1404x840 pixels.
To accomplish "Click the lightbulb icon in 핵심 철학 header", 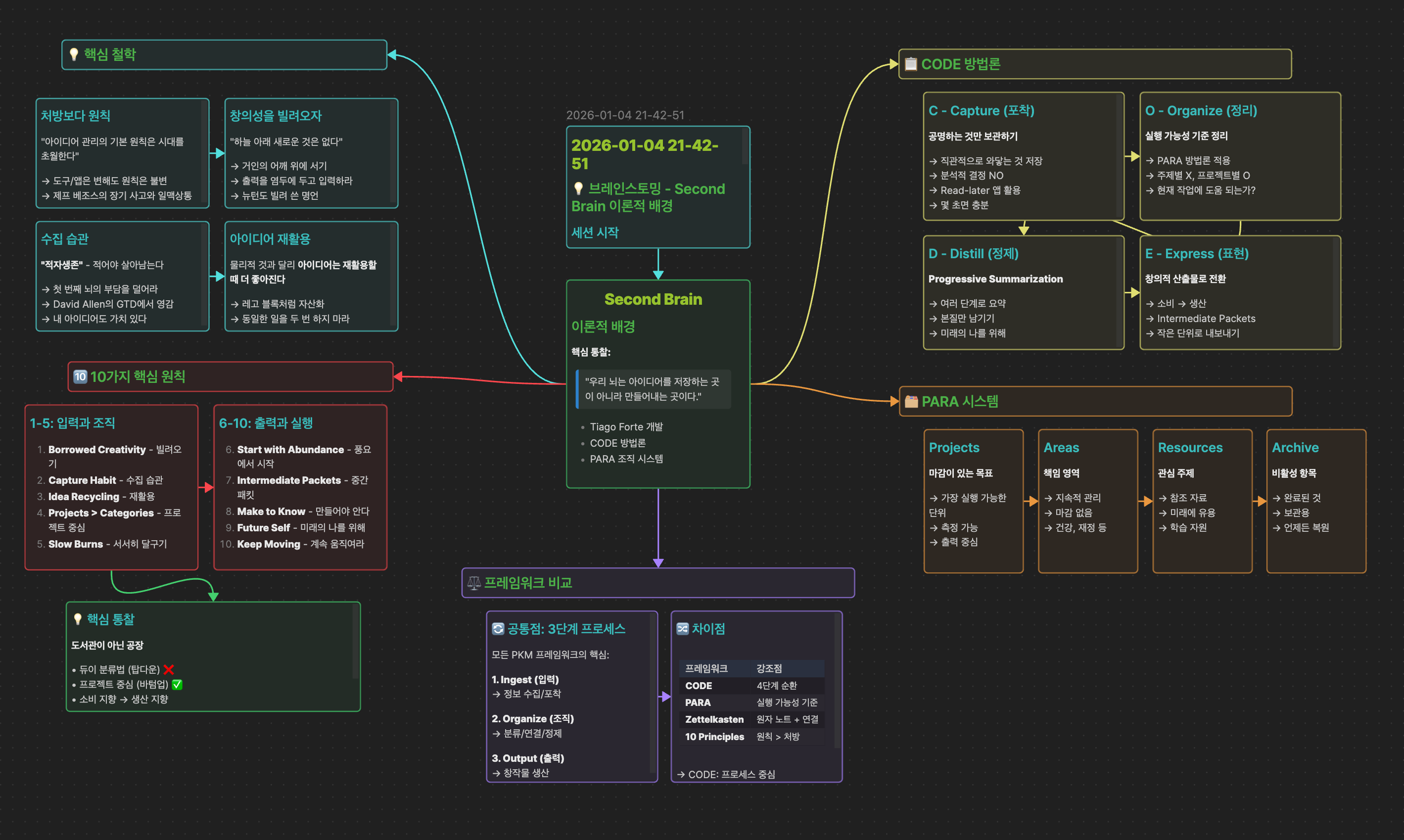I will pyautogui.click(x=74, y=54).
